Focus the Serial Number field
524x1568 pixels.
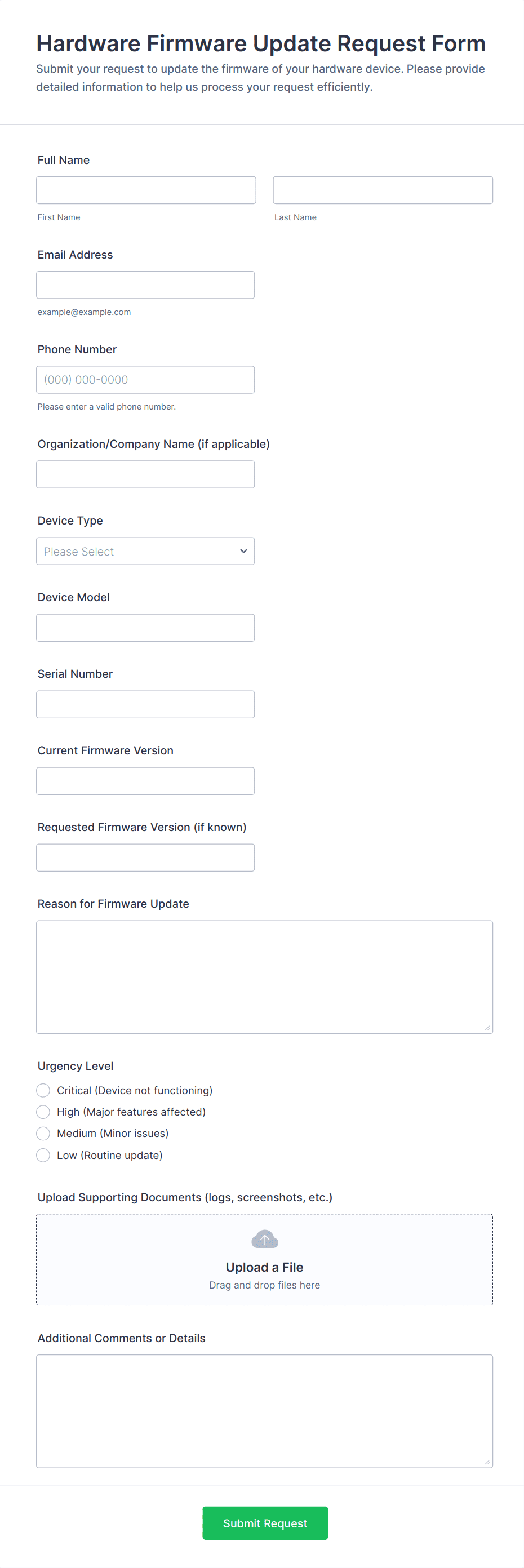(145, 705)
